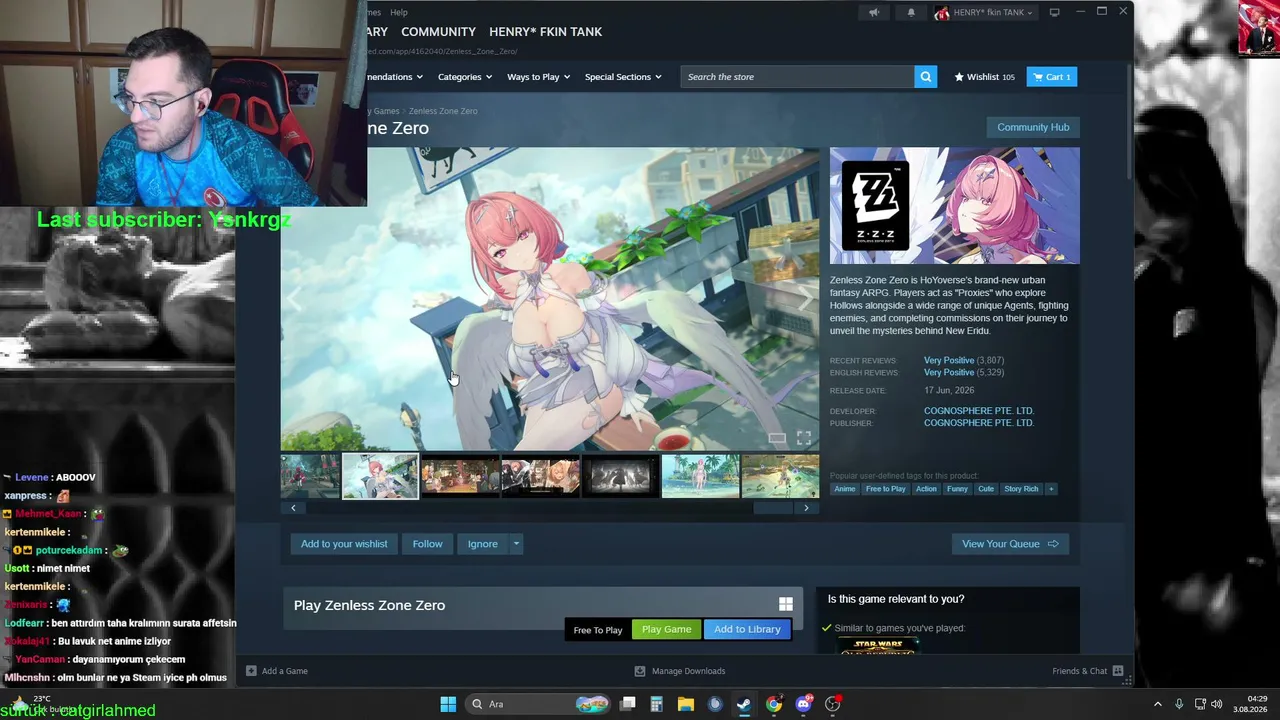Click the Story Rich tag
1280x720 pixels.
(x=1021, y=489)
